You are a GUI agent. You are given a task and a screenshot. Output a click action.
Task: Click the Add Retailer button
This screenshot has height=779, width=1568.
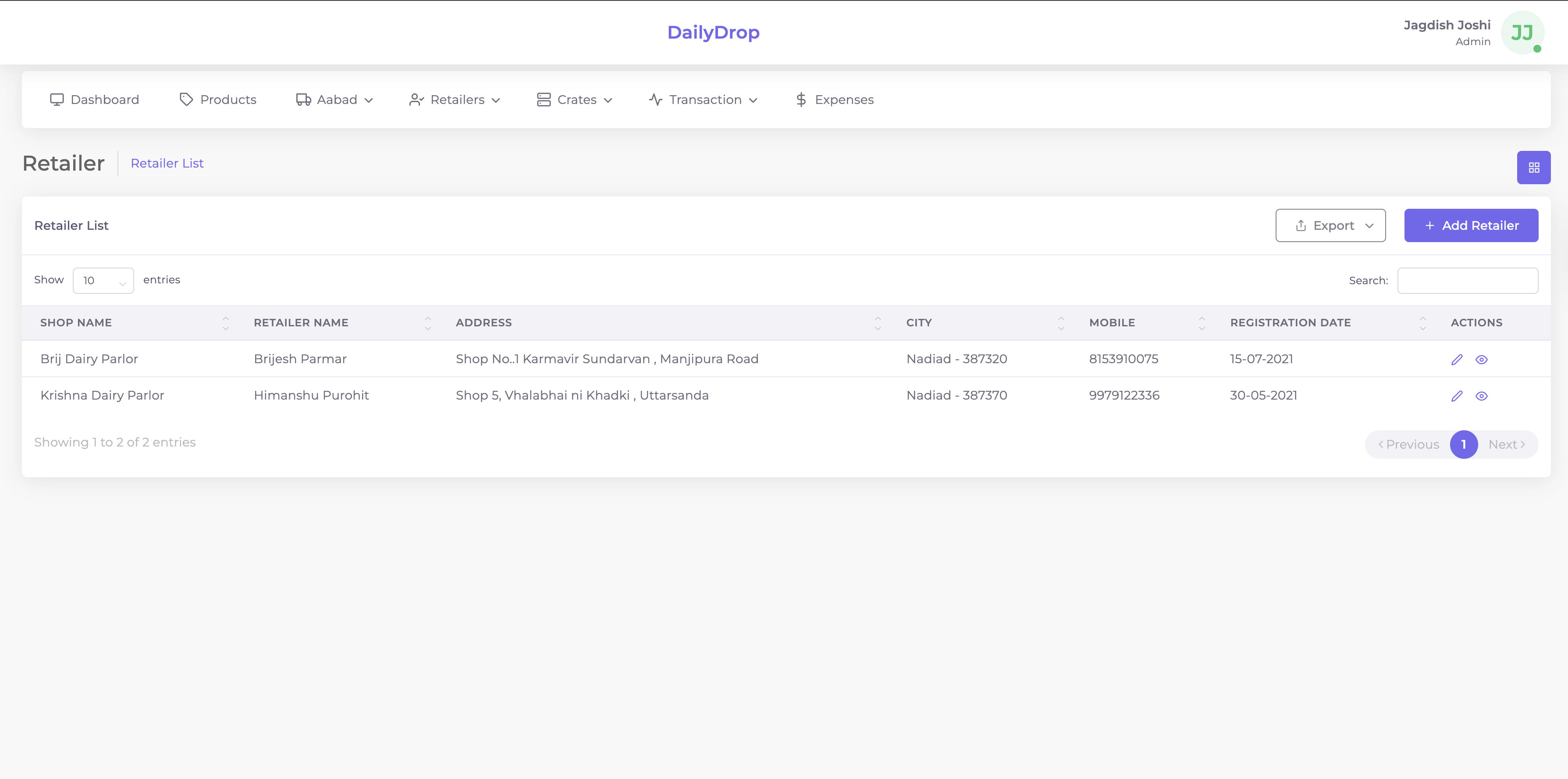coord(1471,225)
